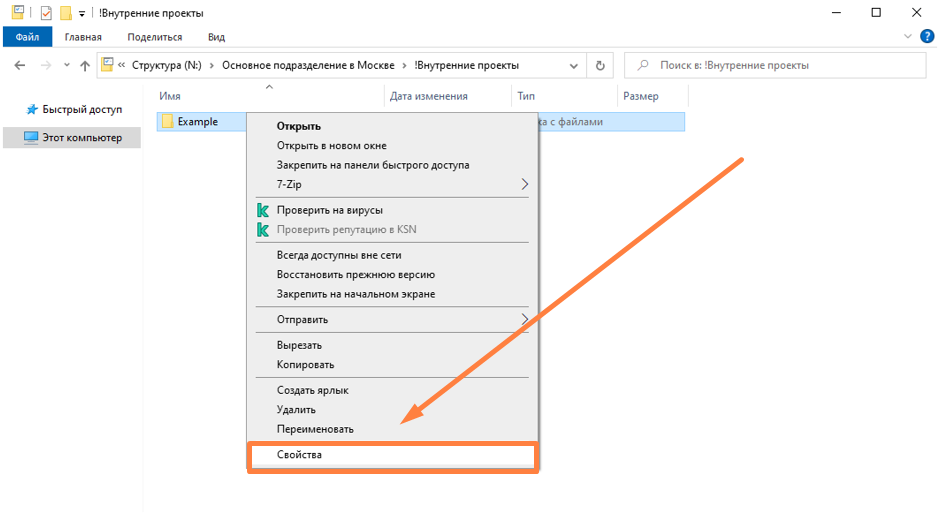
Task: Expand the 7-Zip submenu
Action: (x=524, y=184)
